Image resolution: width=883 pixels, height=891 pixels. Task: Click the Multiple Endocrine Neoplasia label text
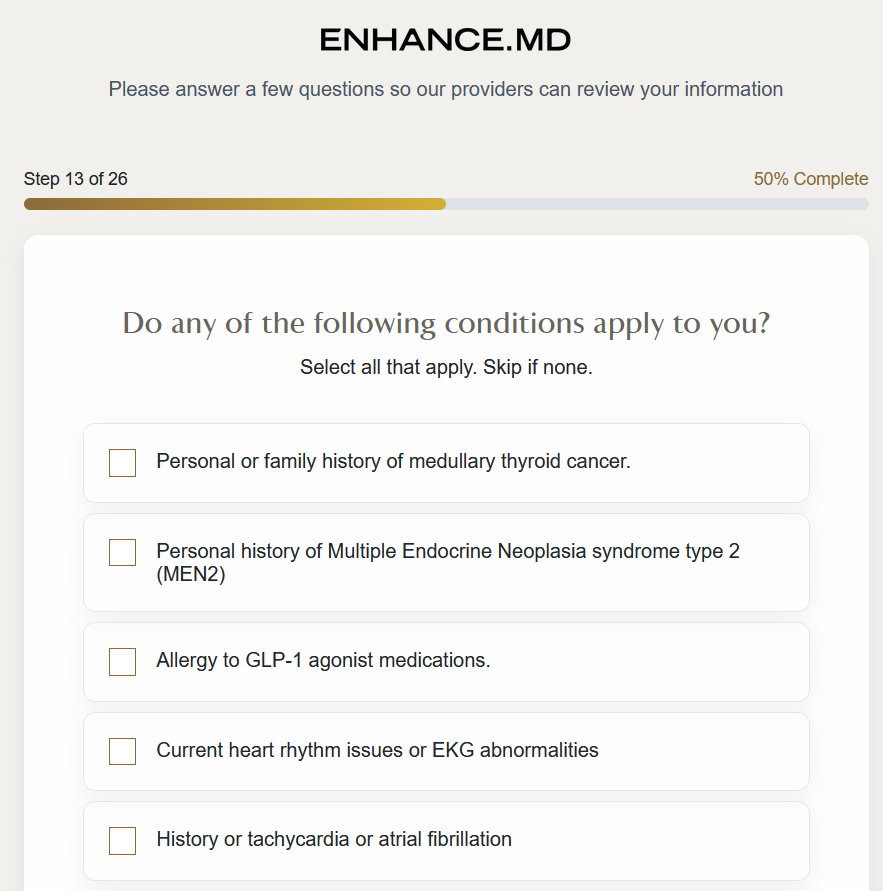point(448,551)
